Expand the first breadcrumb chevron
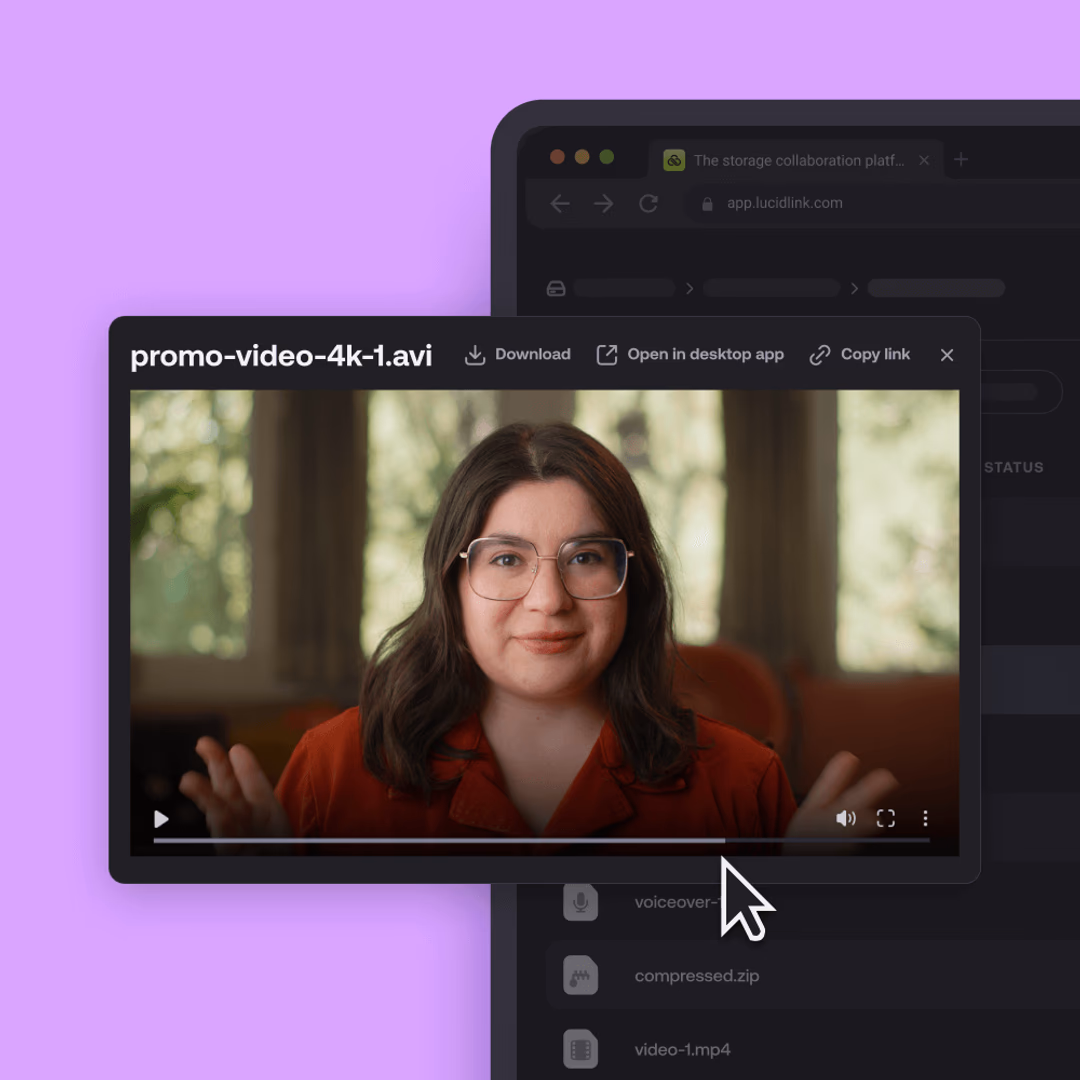Viewport: 1080px width, 1080px height. coord(689,288)
